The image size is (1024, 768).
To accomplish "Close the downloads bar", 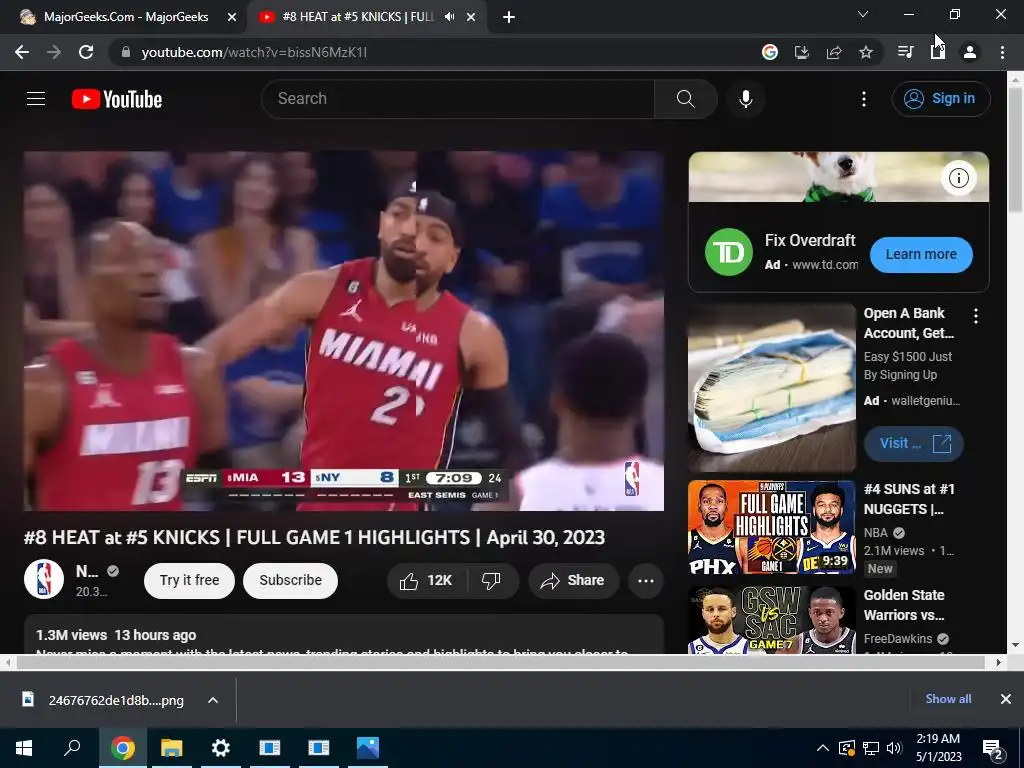I will (1006, 699).
